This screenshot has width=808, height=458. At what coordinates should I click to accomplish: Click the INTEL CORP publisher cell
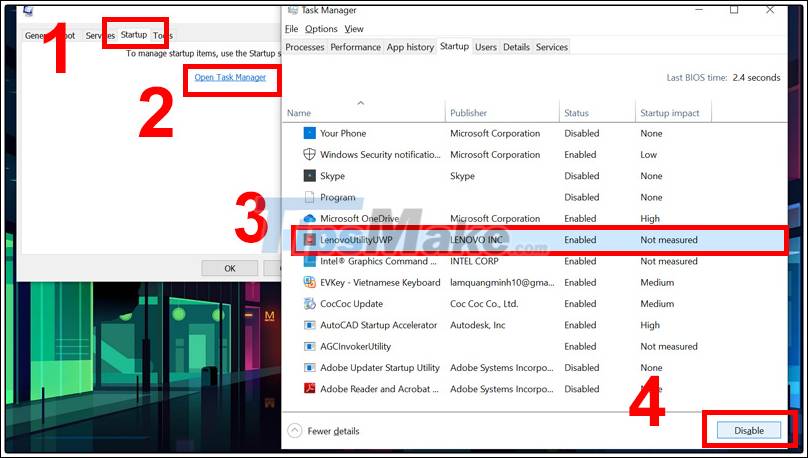pos(474,261)
